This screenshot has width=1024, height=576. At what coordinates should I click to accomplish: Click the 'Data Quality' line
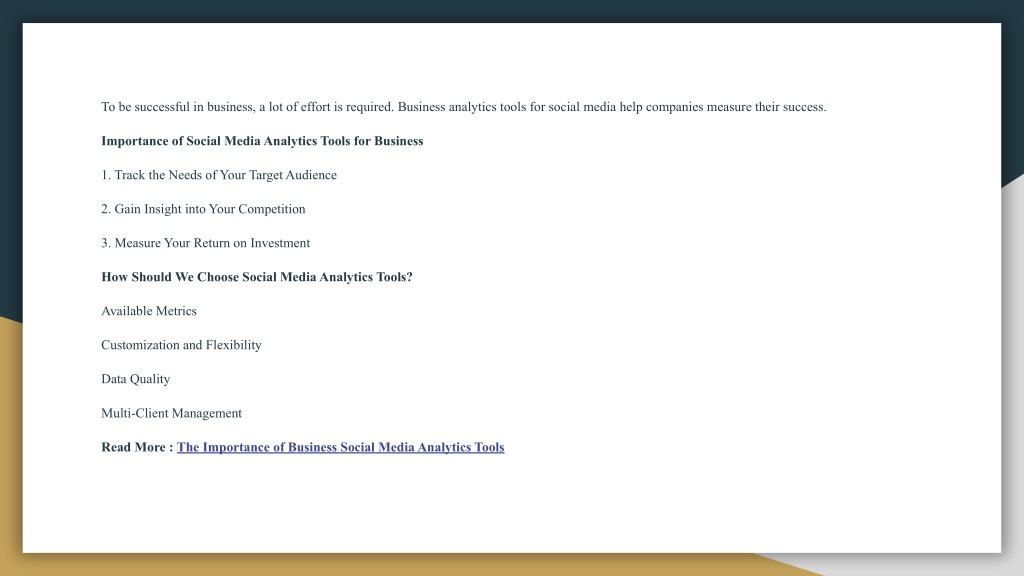[135, 379]
